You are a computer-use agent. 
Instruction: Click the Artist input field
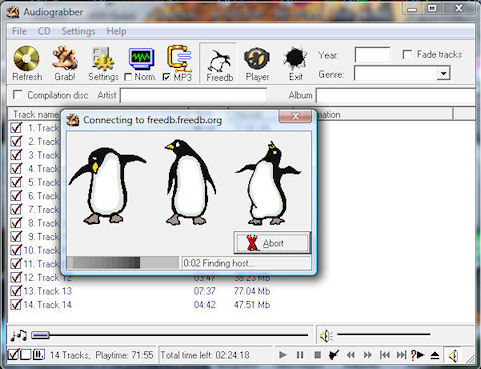click(x=194, y=95)
